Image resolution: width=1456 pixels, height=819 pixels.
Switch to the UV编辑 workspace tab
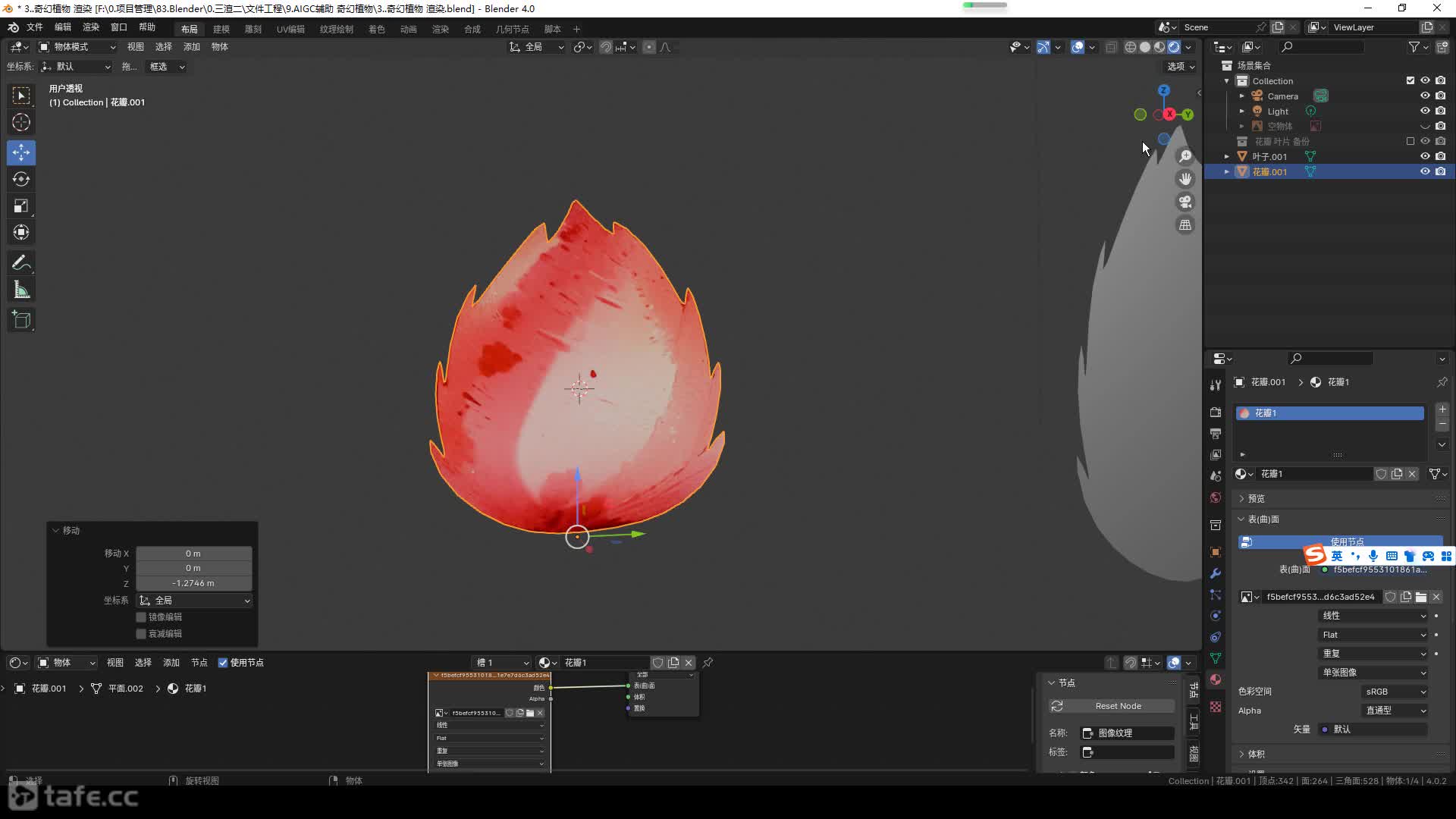[290, 29]
